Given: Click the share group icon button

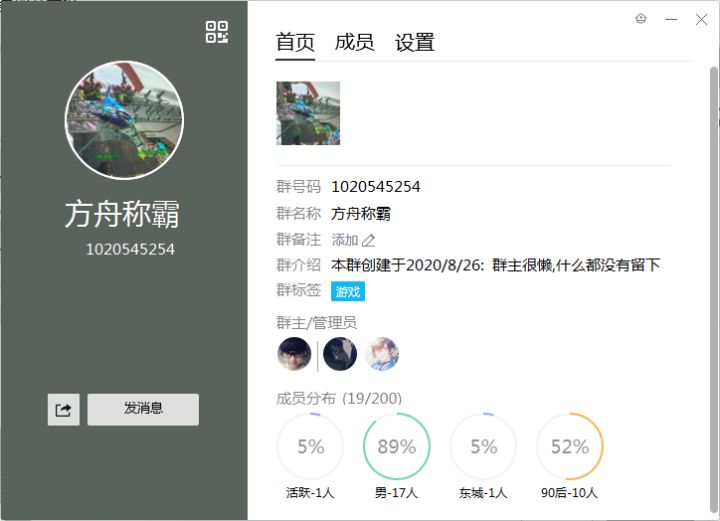Looking at the screenshot, I should [x=63, y=409].
